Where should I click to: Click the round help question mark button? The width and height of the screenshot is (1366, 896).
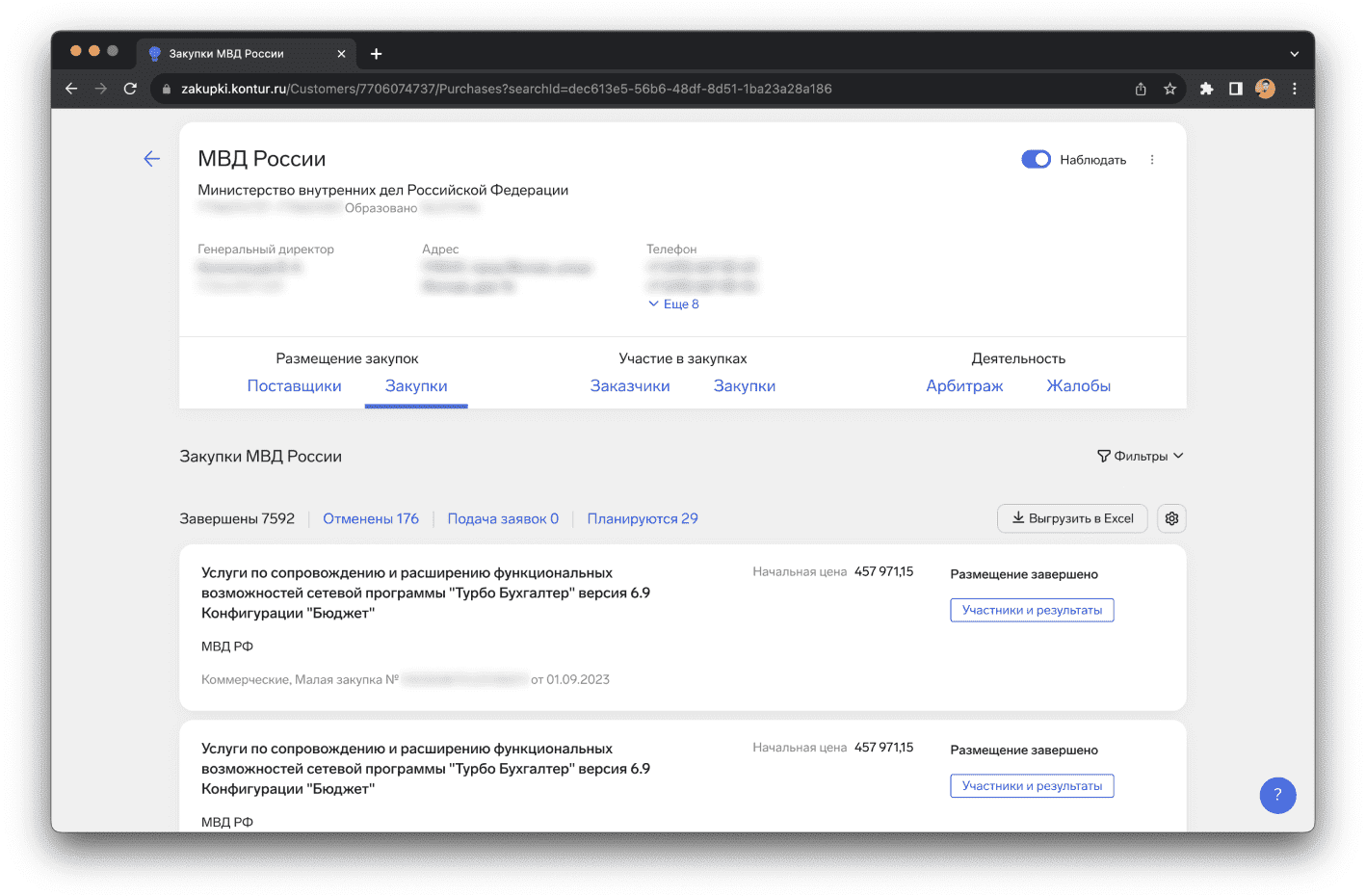tap(1277, 795)
